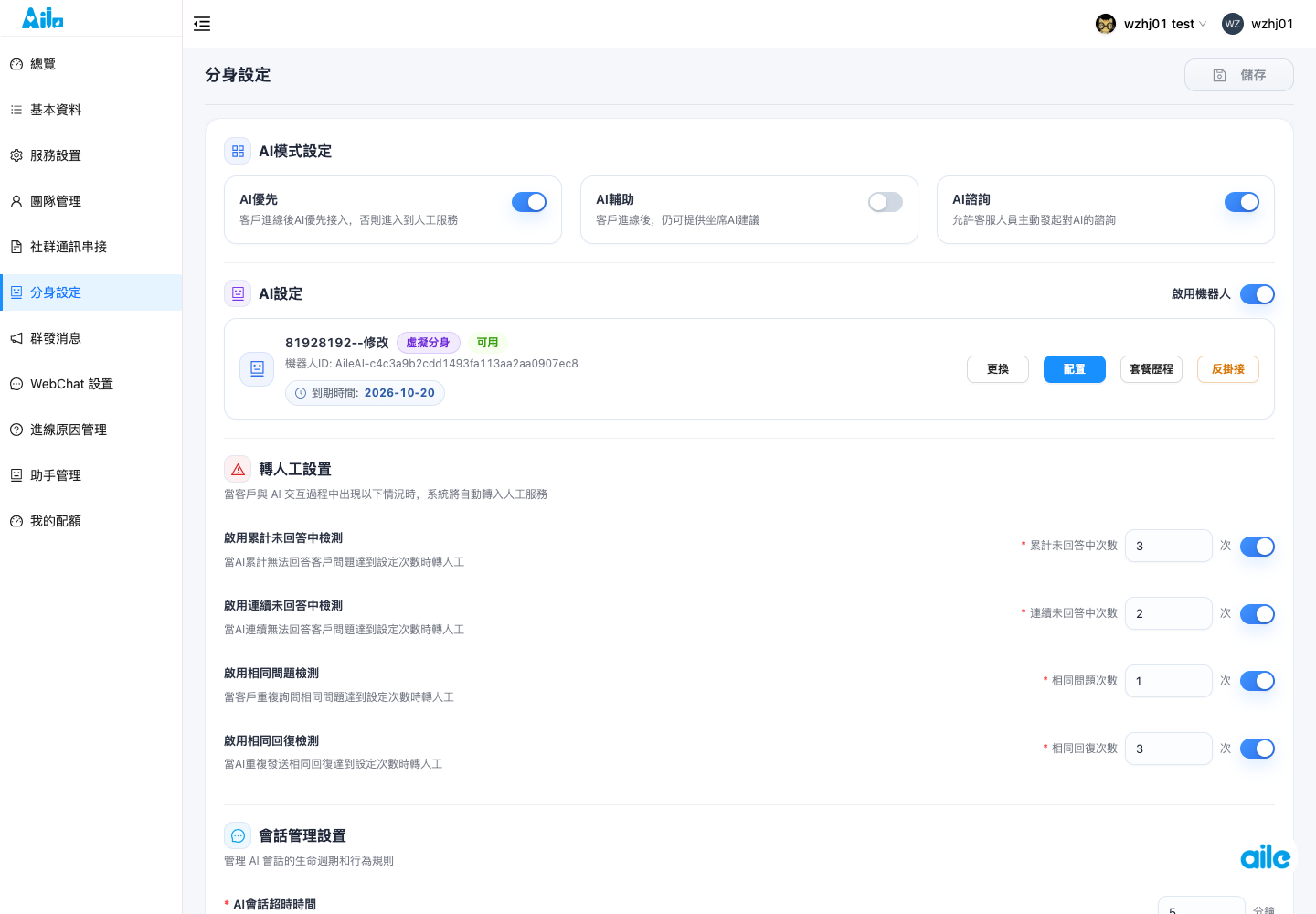1316x914 pixels.
Task: Collapse the sidebar menu icon
Action: 202,24
